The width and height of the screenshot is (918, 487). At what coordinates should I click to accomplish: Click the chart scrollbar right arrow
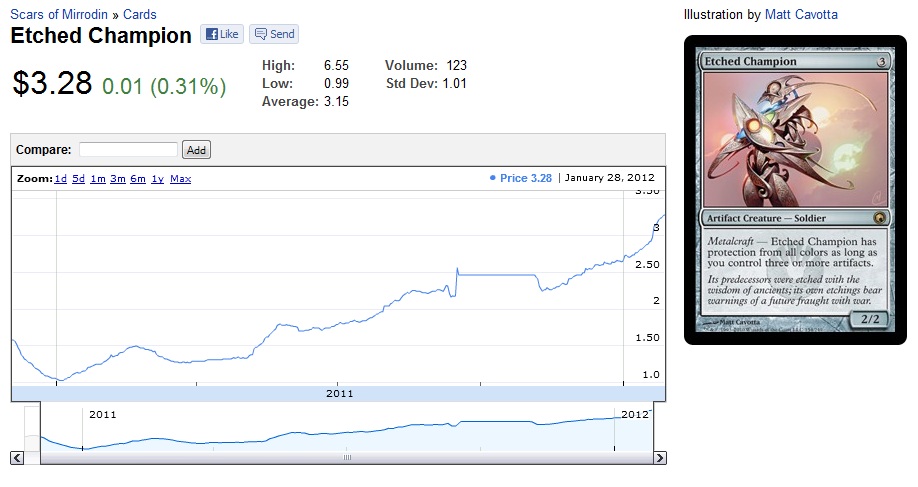(659, 457)
